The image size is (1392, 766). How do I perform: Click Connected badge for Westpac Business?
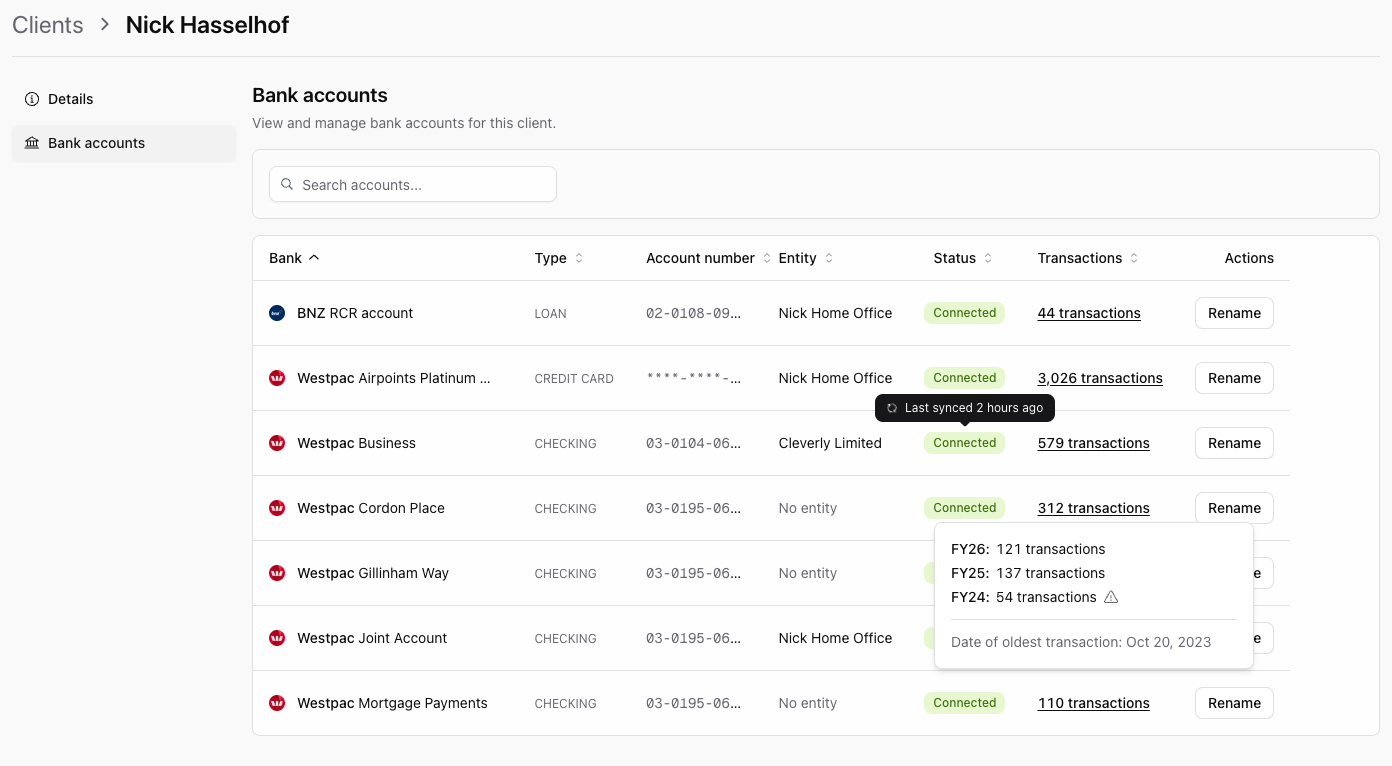[964, 443]
